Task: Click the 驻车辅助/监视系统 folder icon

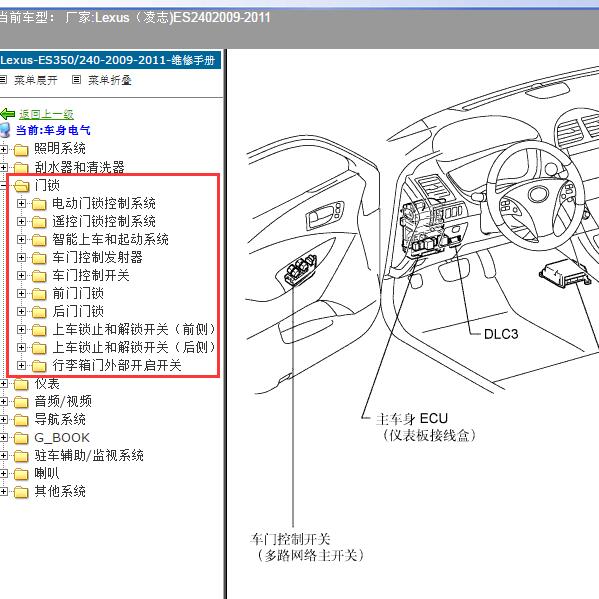Action: click(x=21, y=456)
